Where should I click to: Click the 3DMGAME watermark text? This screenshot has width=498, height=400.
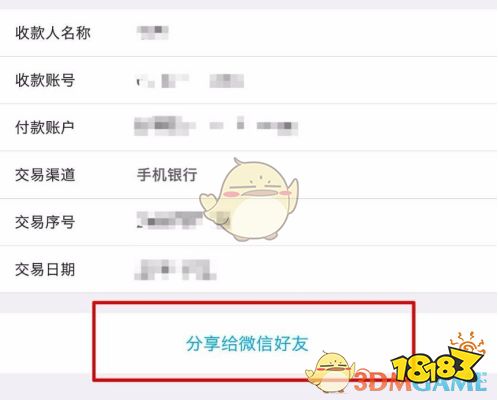pyautogui.click(x=419, y=380)
